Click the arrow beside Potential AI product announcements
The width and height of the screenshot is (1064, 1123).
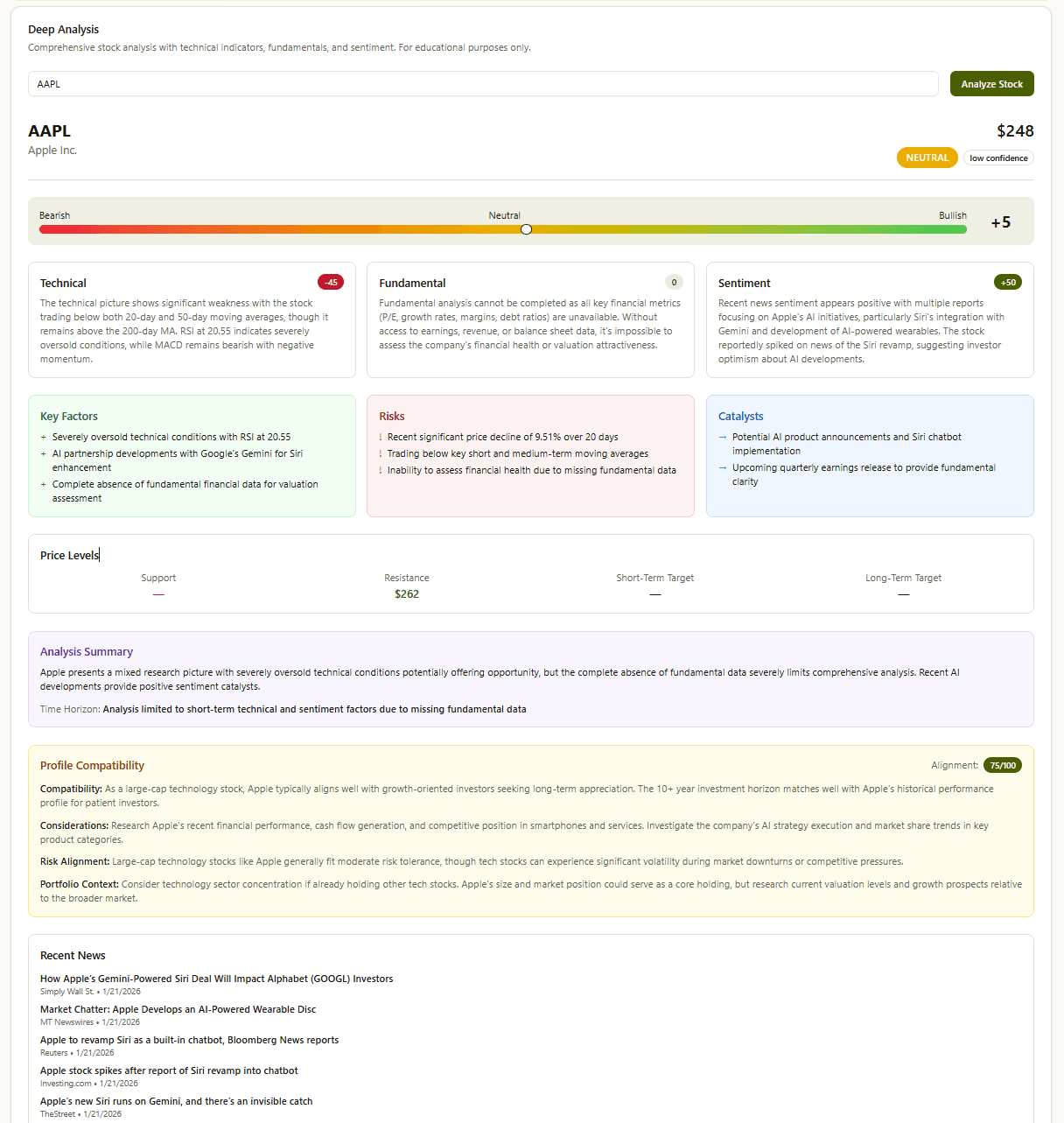pos(723,437)
